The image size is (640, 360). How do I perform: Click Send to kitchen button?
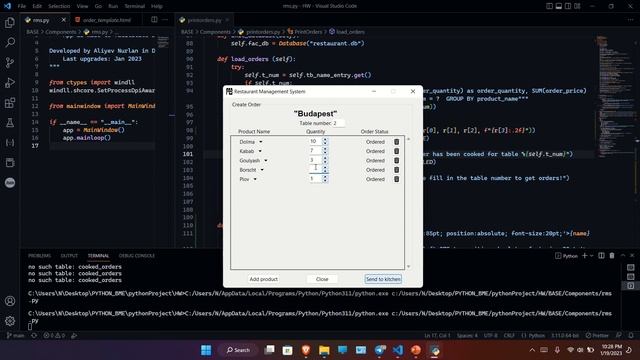pos(383,279)
